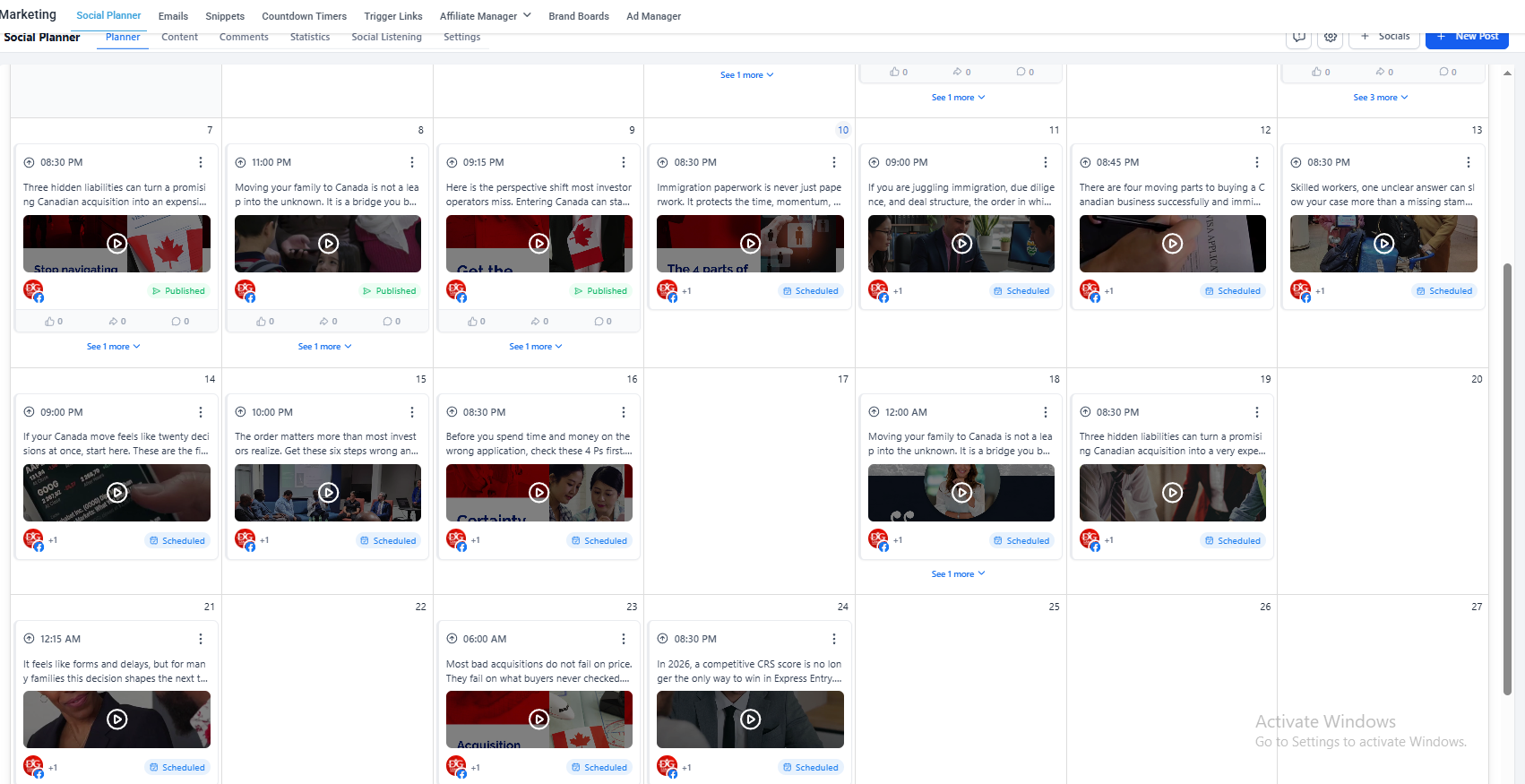Viewport: 1525px width, 784px height.
Task: Open the comments icon button beside the gear
Action: (x=1299, y=37)
